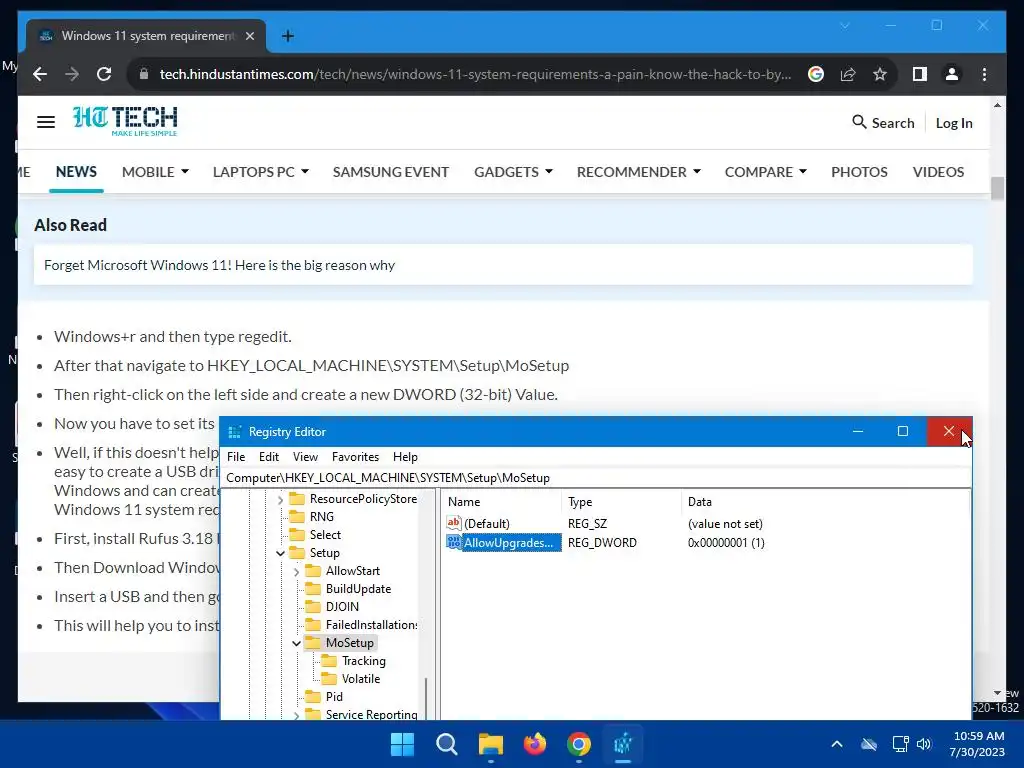Expand the RECOMMENDER dropdown
Screen dimensions: 1024x768
pyautogui.click(x=639, y=172)
